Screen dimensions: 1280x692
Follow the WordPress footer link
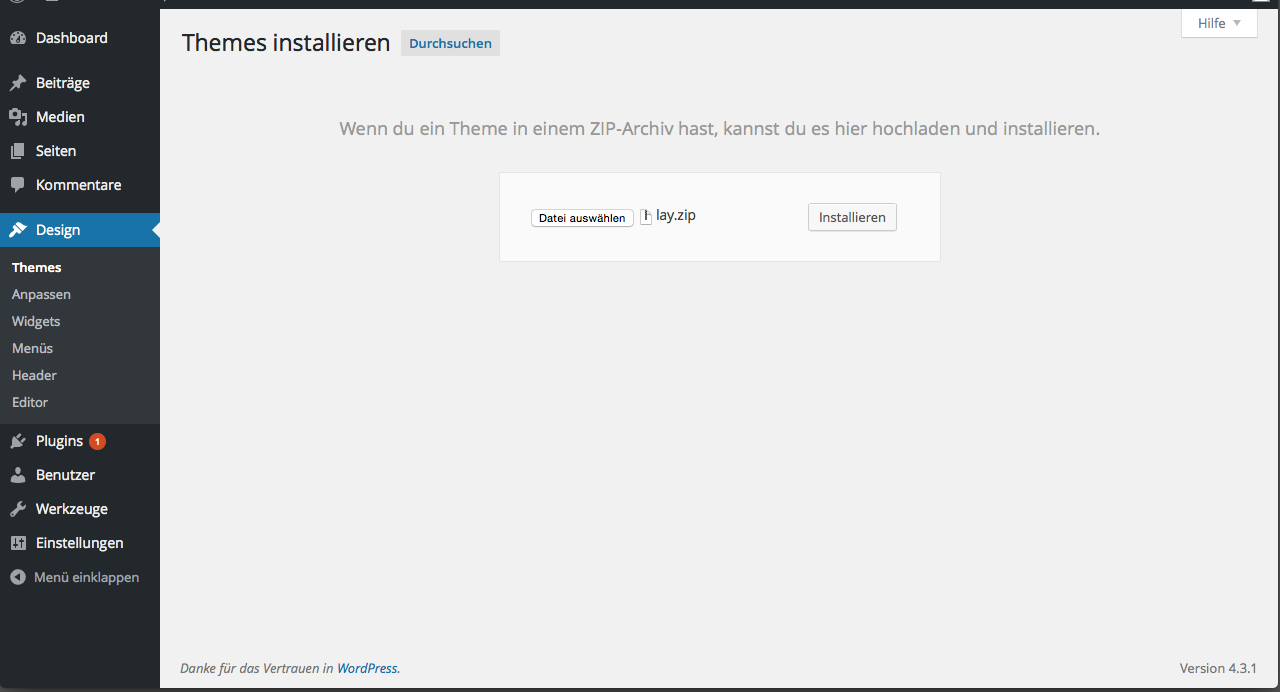tap(366, 668)
